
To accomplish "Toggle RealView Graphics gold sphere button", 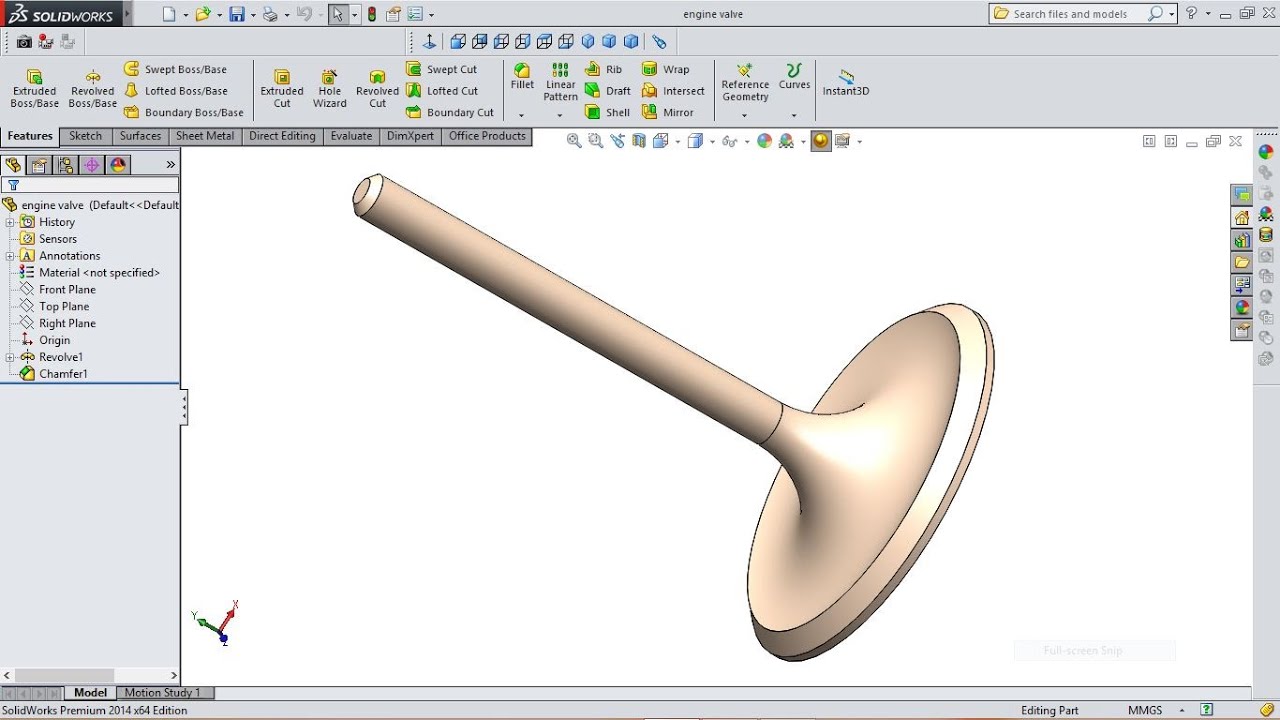I will tap(821, 141).
